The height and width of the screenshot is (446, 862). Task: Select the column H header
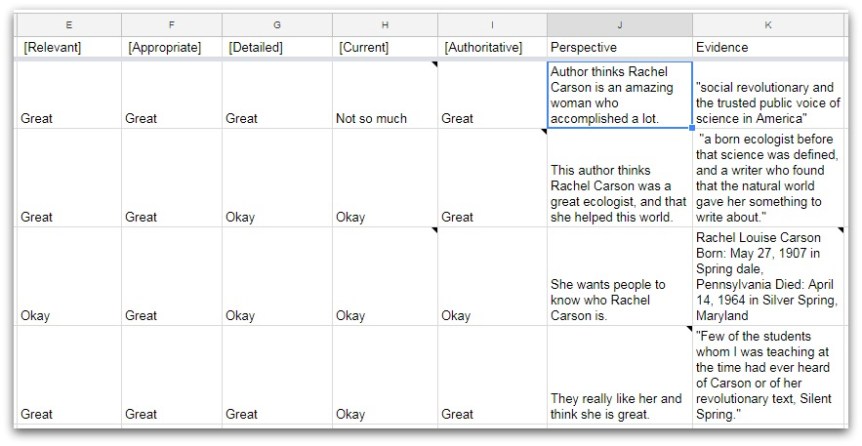pyautogui.click(x=385, y=25)
